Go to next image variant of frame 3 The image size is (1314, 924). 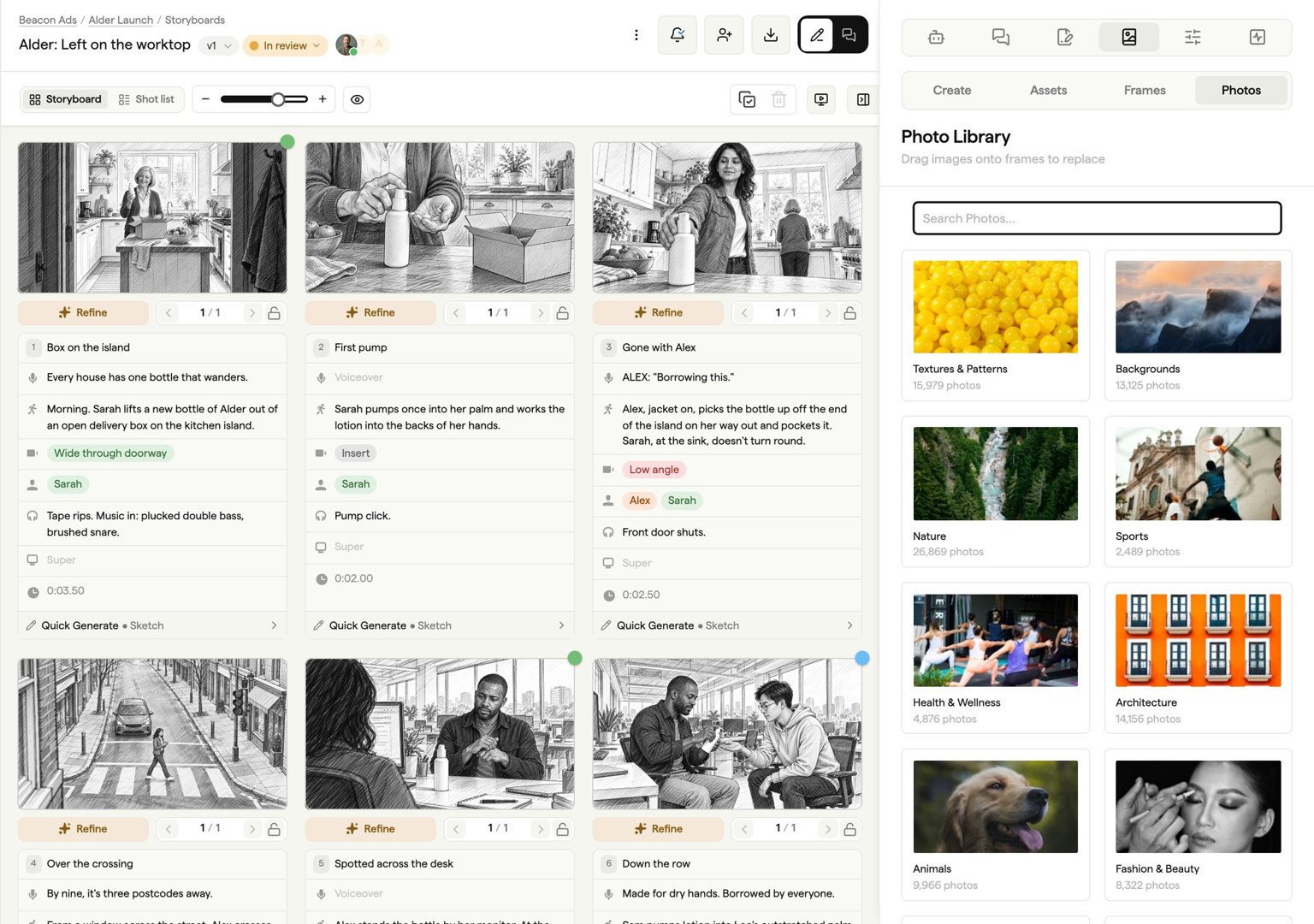click(828, 313)
